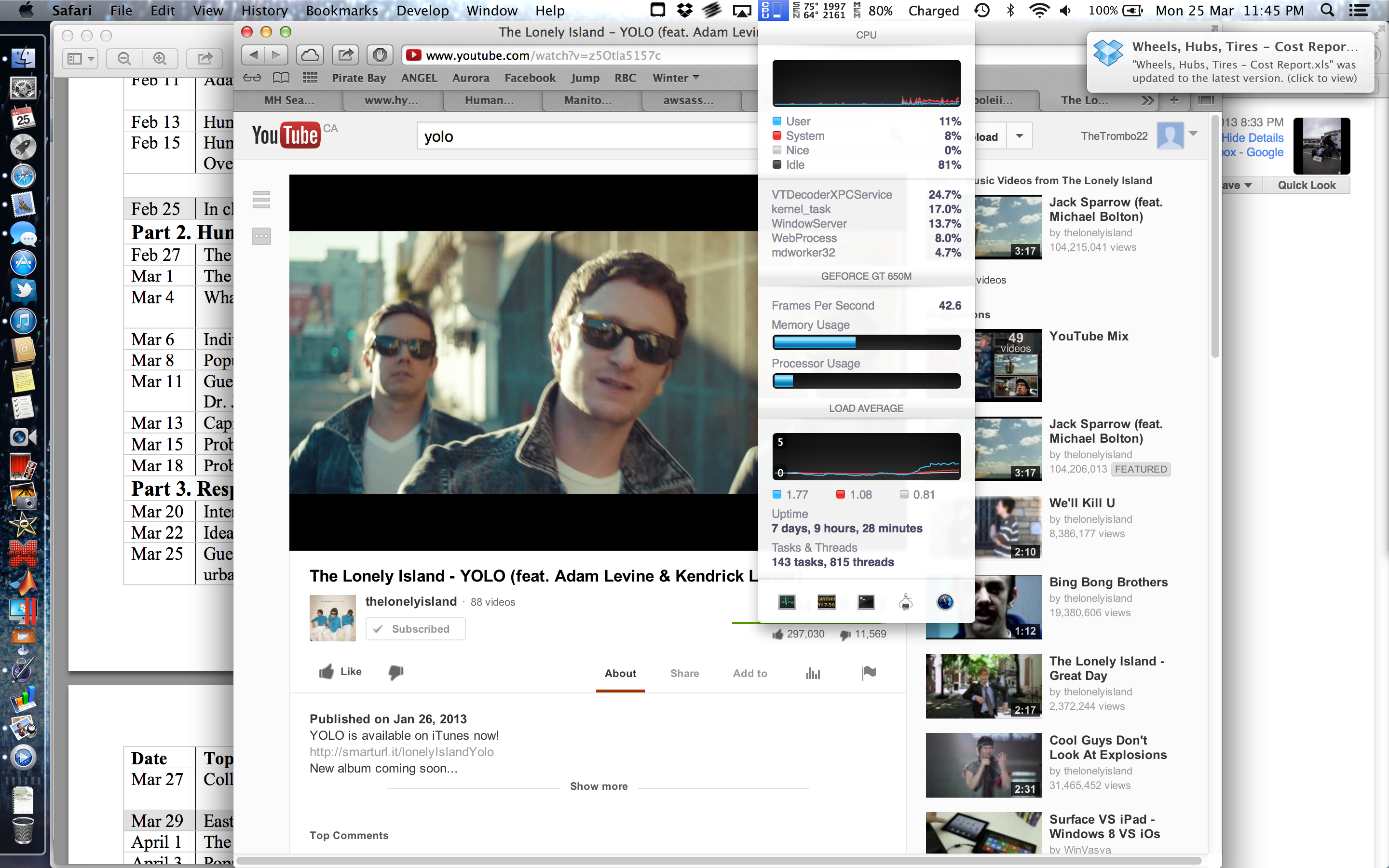The height and width of the screenshot is (868, 1389).
Task: Click the Facebook bookmark
Action: [x=530, y=78]
